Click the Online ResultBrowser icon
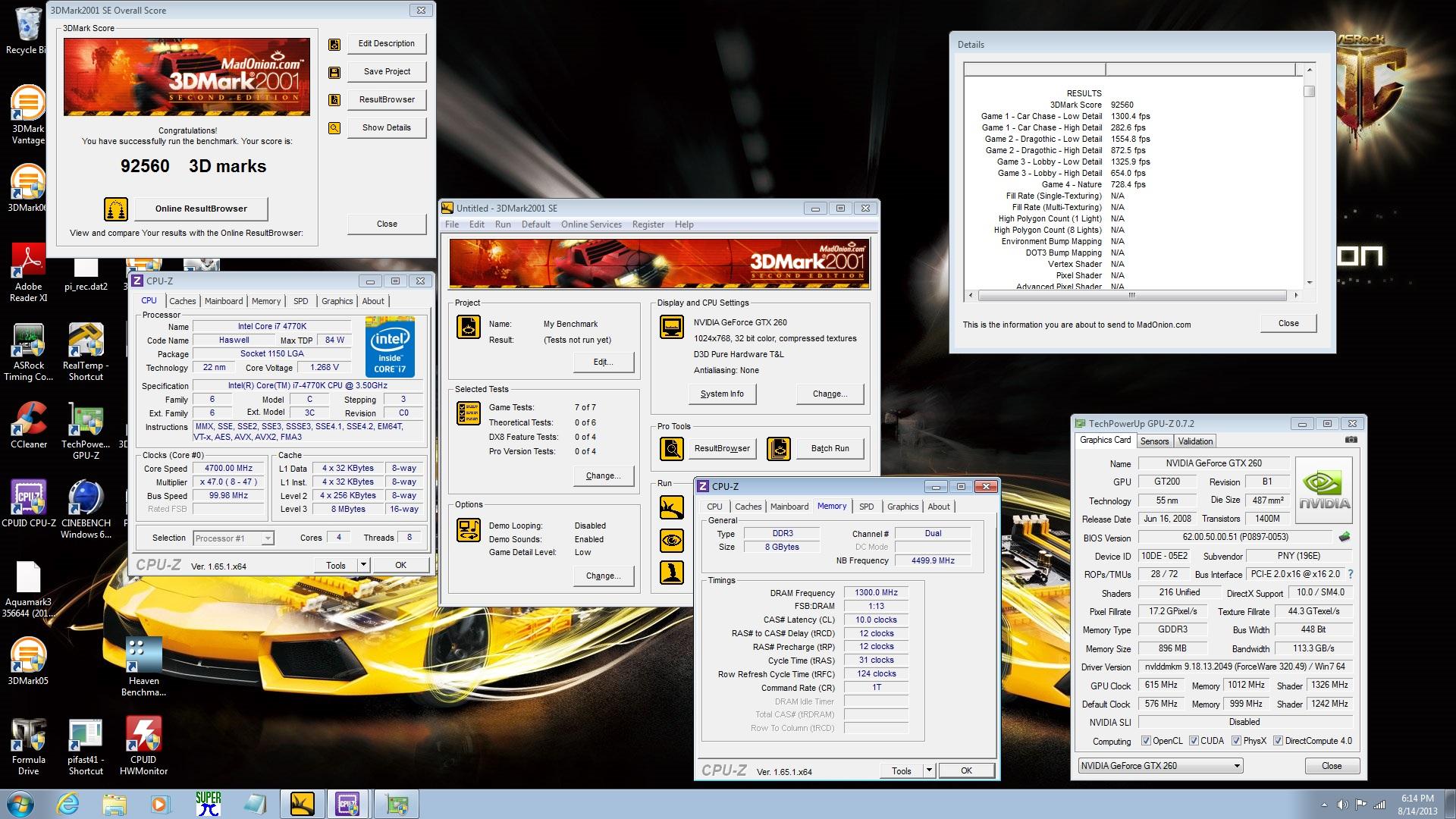Viewport: 1456px width, 819px height. 116,209
